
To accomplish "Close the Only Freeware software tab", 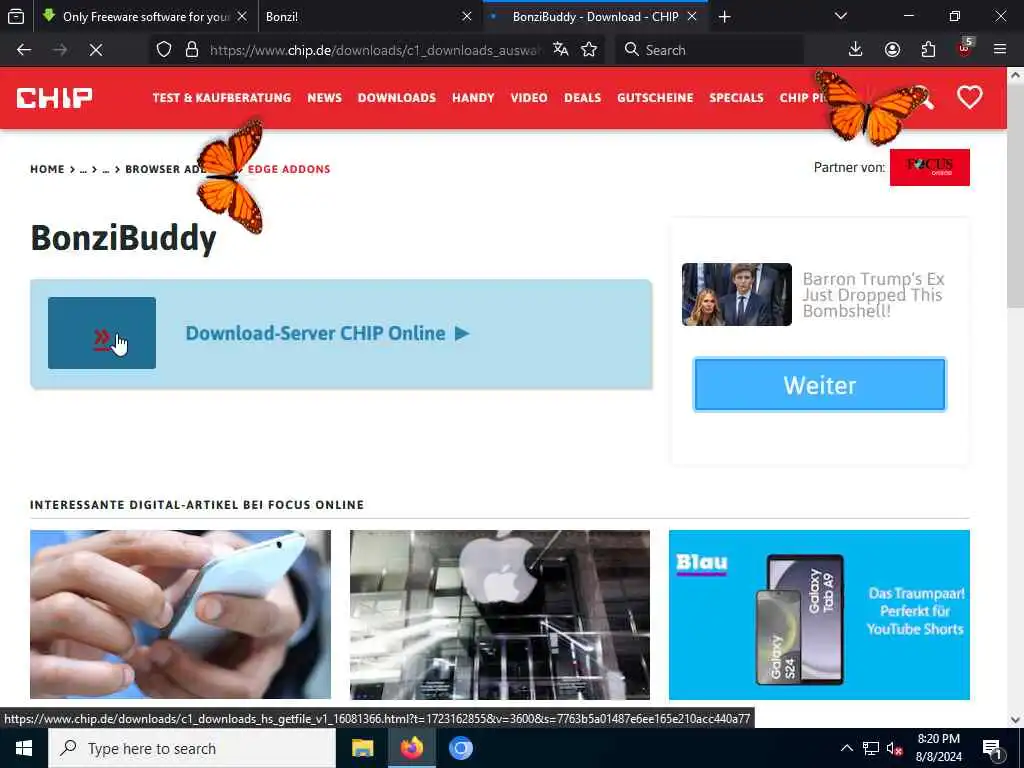I will (242, 16).
